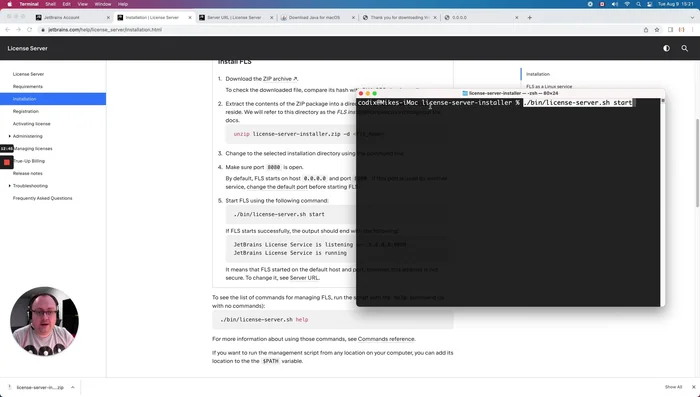The width and height of the screenshot is (700, 397).
Task: Click the browser back arrow
Action: coord(8,30)
